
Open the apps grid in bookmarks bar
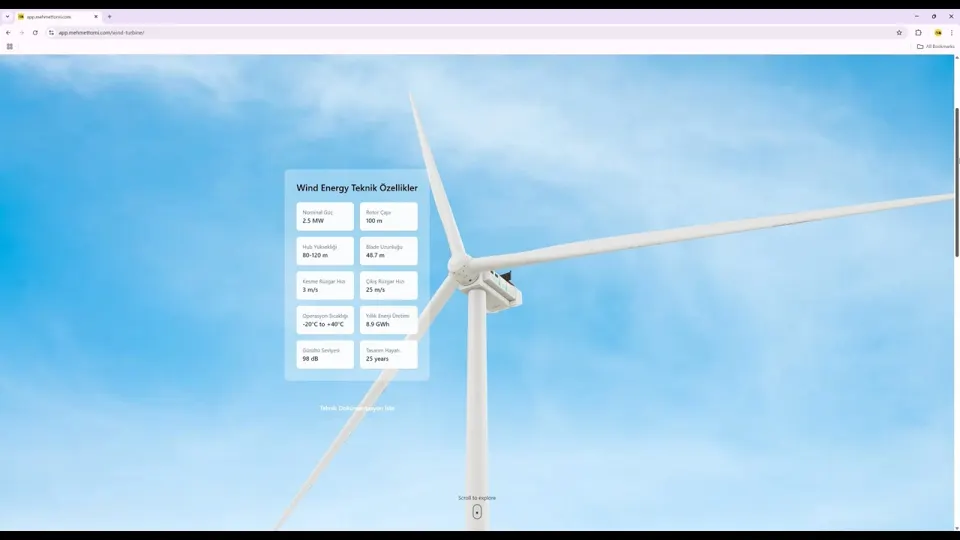[9, 47]
